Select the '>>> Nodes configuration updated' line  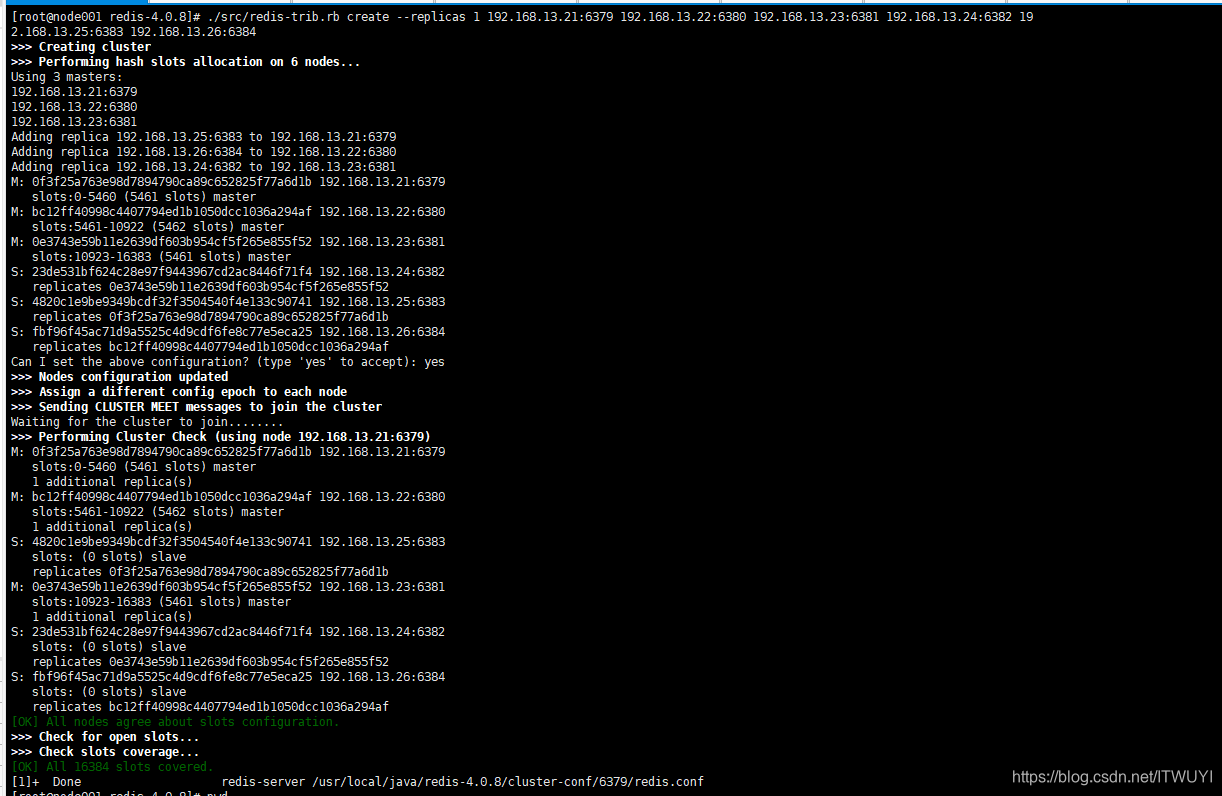point(119,377)
